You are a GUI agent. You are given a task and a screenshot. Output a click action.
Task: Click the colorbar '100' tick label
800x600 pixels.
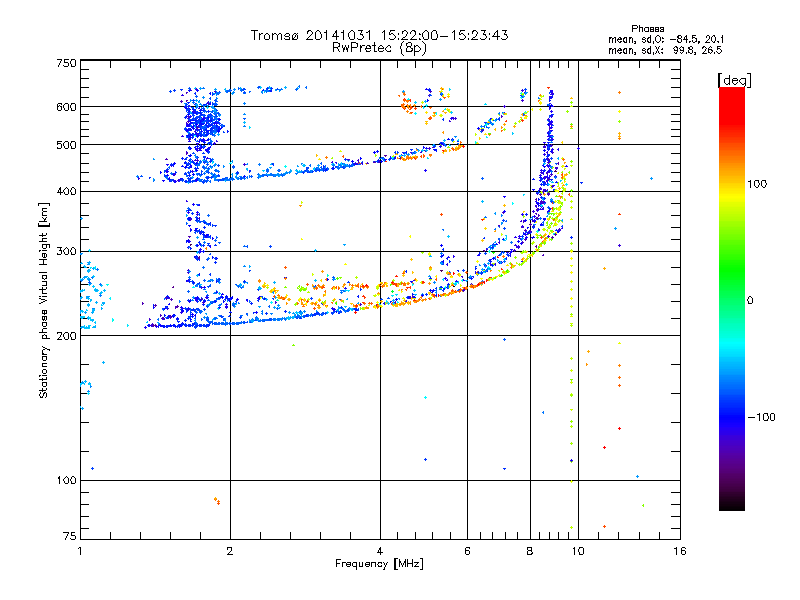click(757, 184)
